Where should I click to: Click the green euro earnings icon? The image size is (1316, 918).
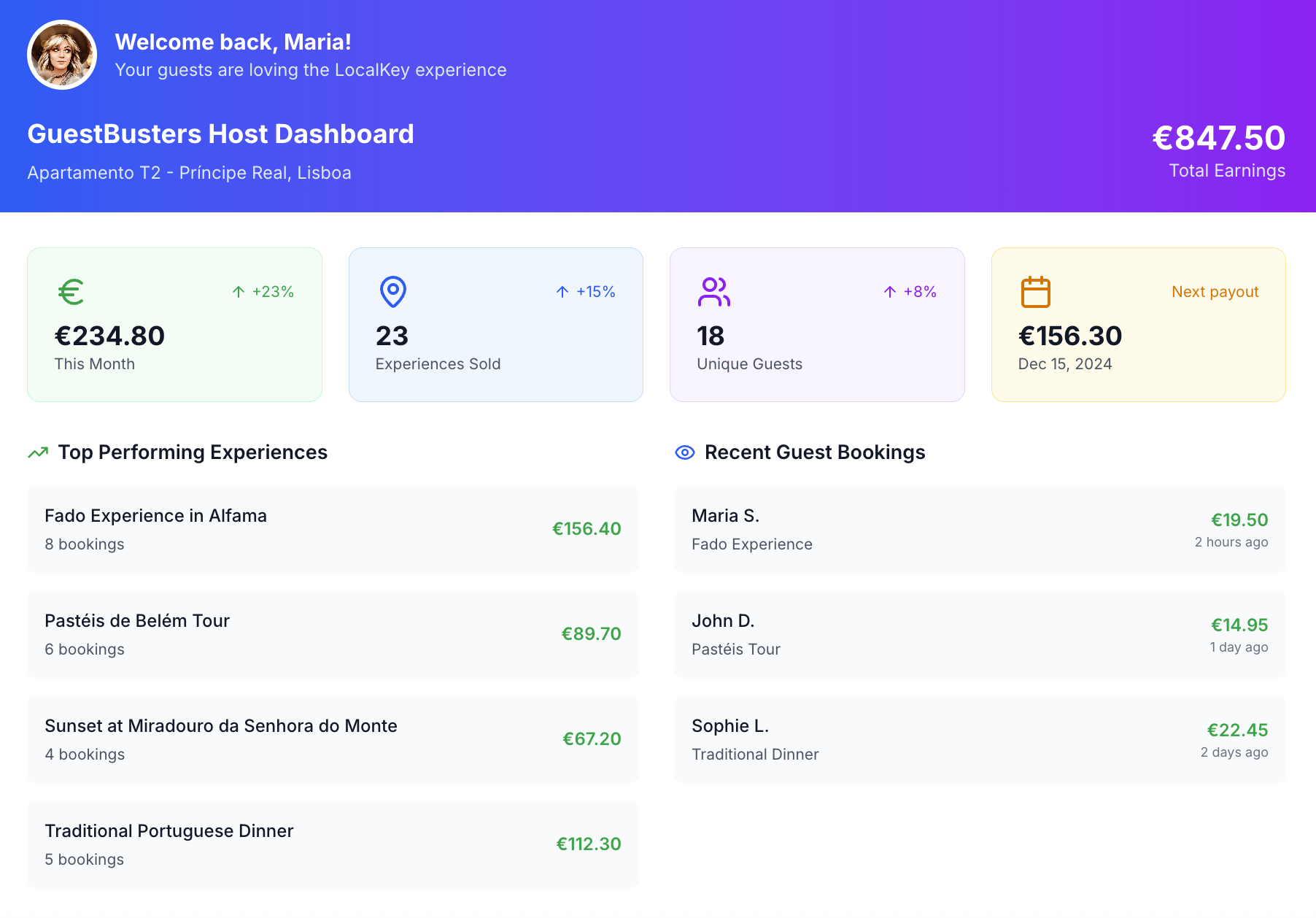tap(70, 291)
